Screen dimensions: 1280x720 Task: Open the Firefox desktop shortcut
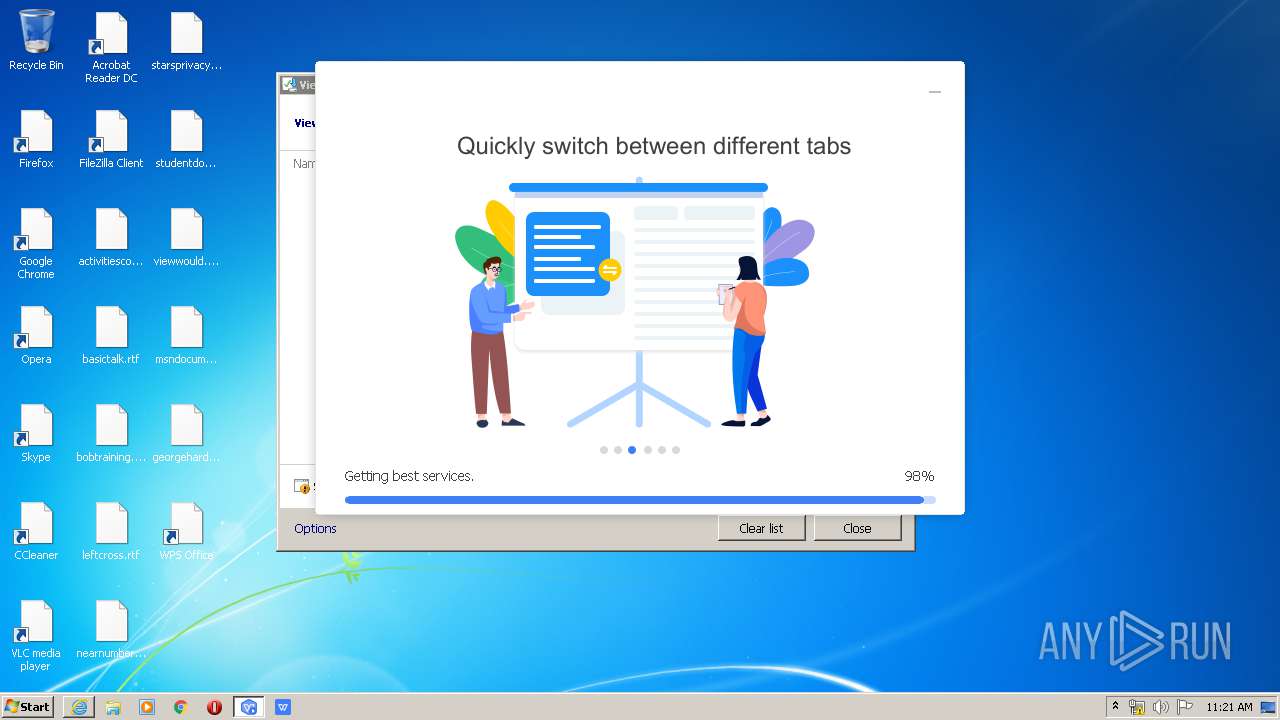pyautogui.click(x=36, y=138)
